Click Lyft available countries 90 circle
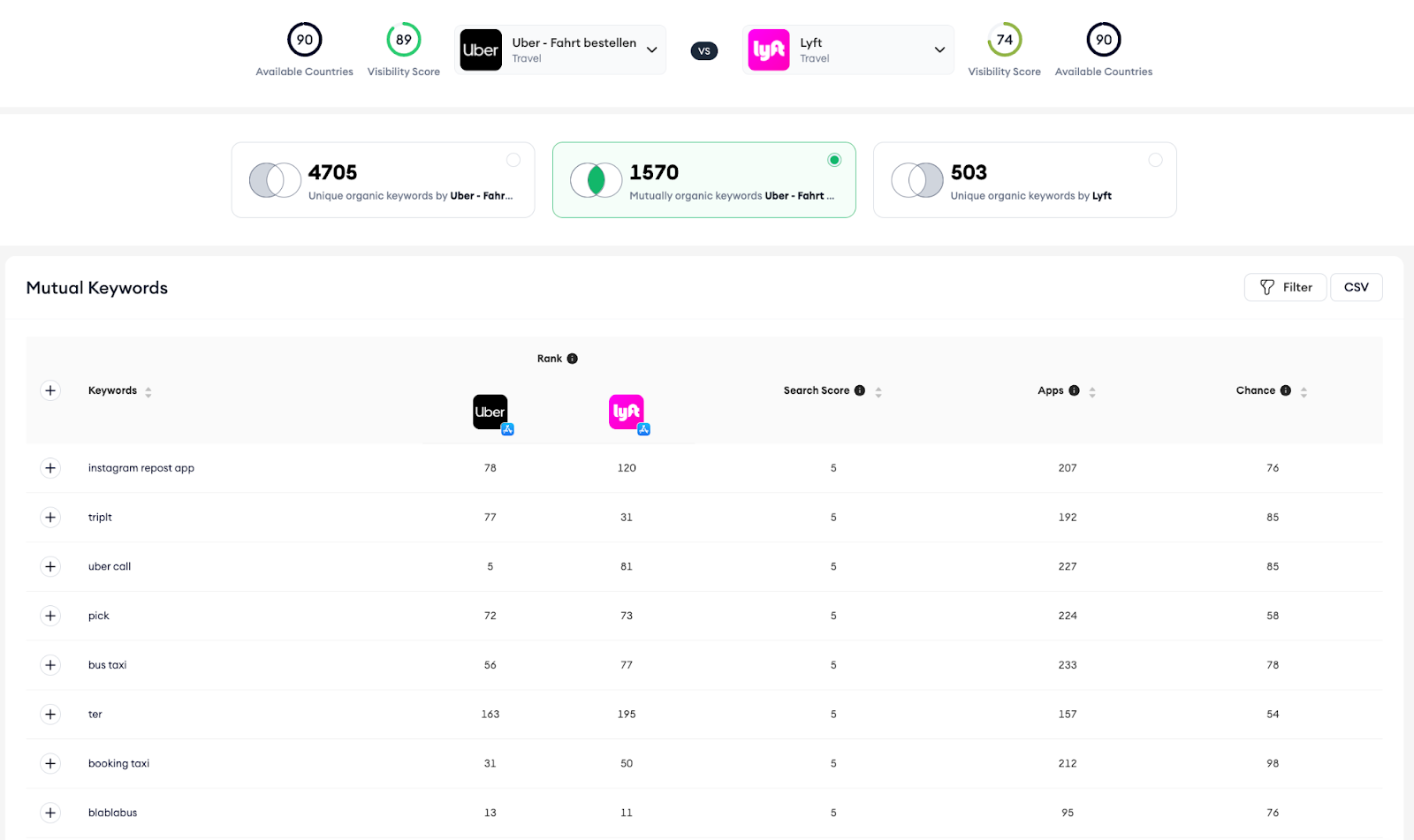This screenshot has height=840, width=1414. 1104,40
